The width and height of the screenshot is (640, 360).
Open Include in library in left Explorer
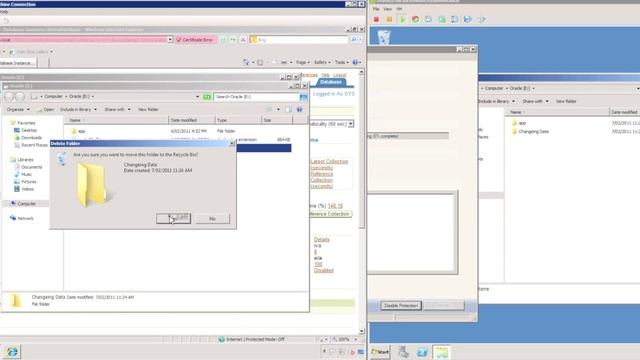click(78, 109)
